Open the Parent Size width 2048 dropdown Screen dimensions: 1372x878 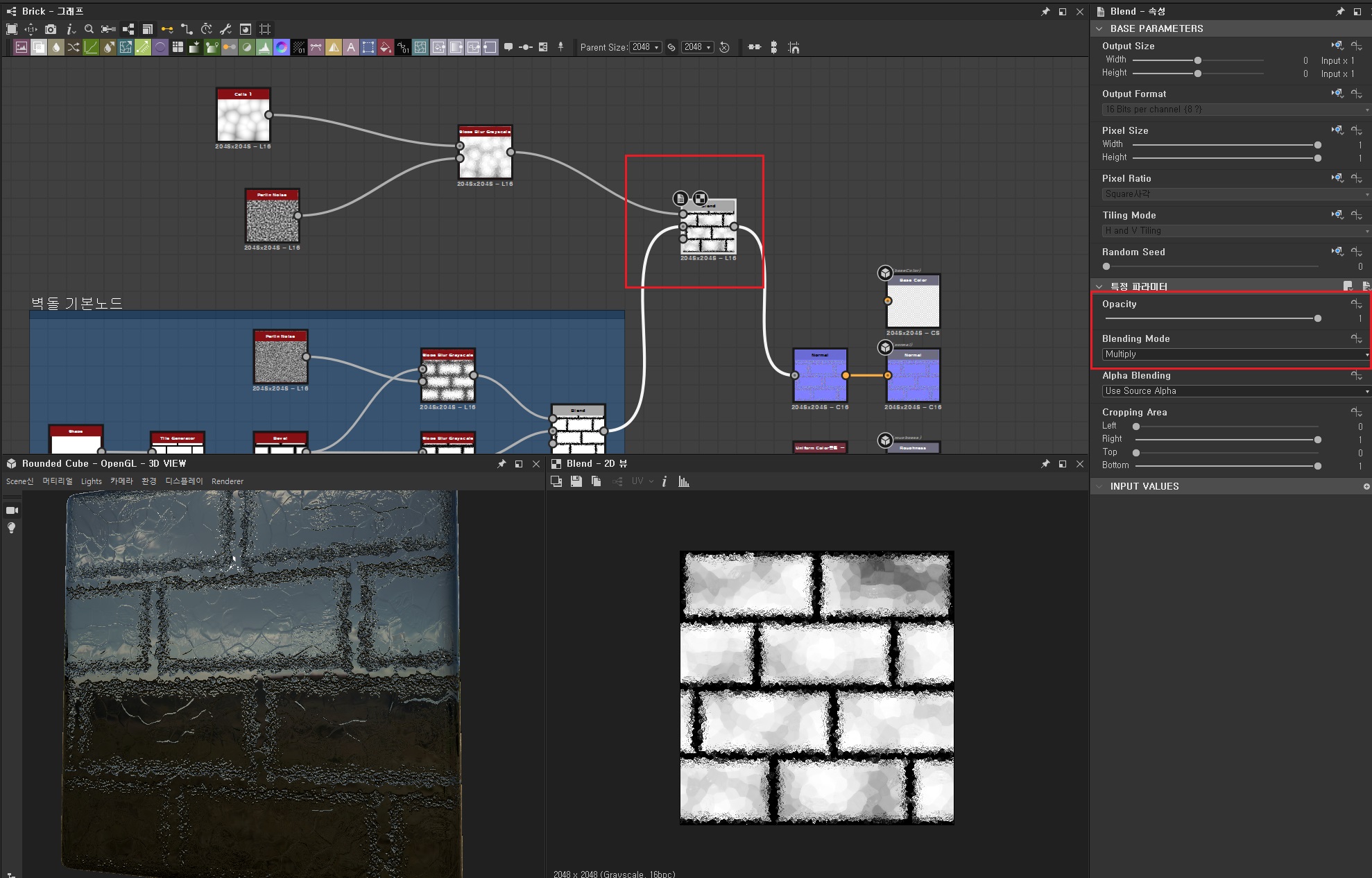[x=646, y=47]
